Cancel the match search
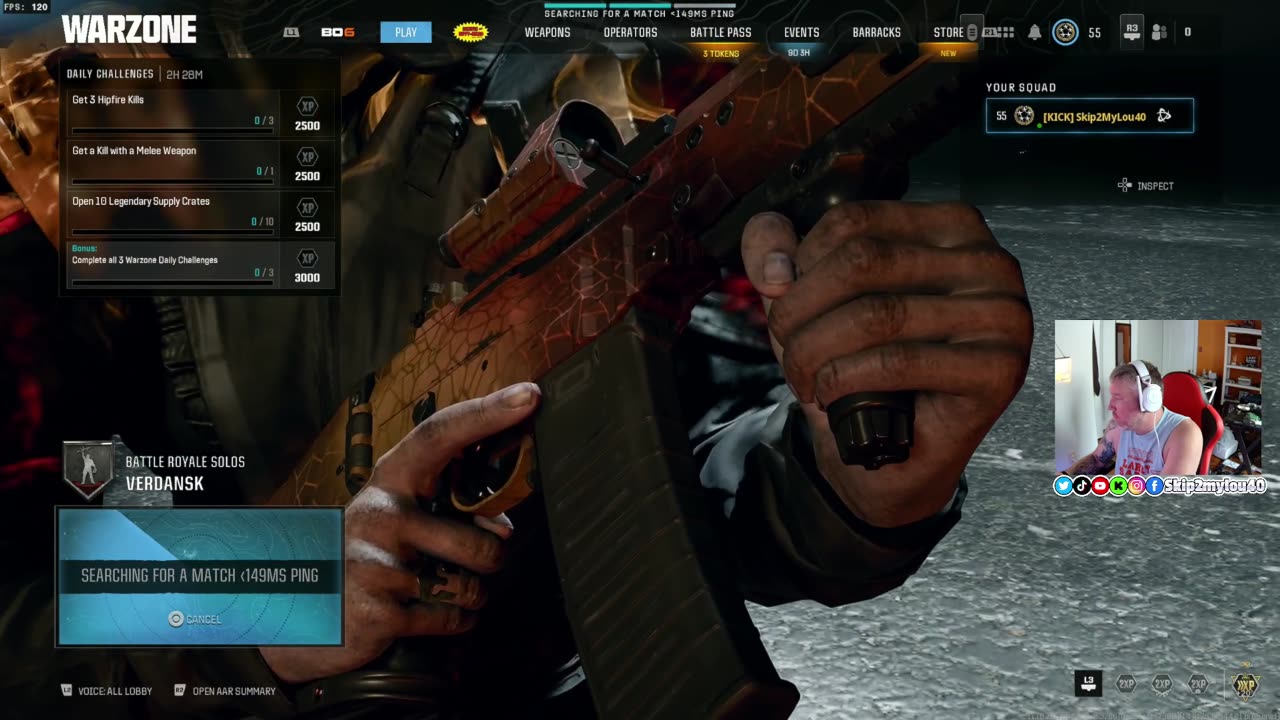This screenshot has height=720, width=1280. click(x=196, y=619)
